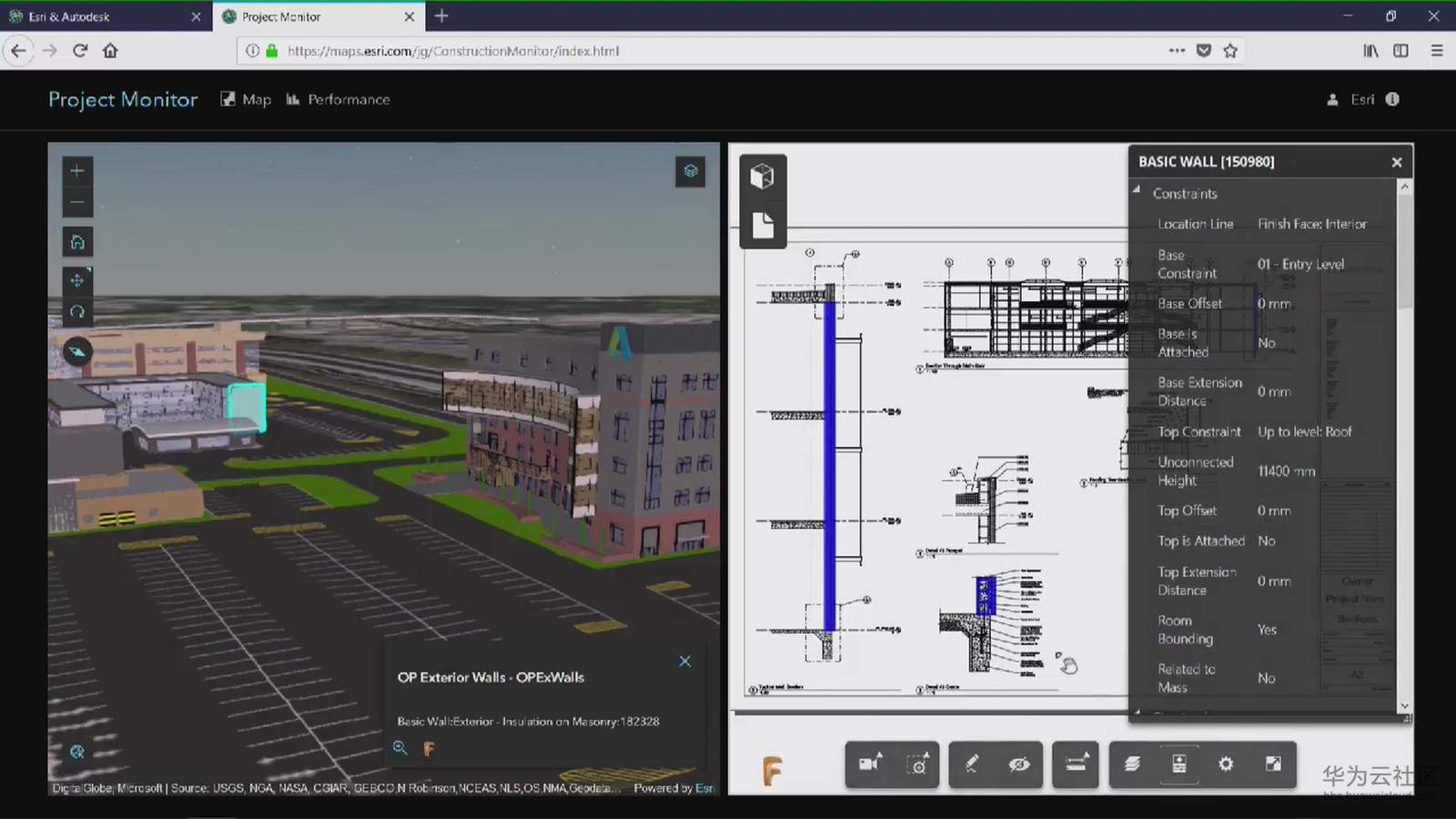The height and width of the screenshot is (819, 1456).
Task: Toggle the properties panel button
Action: 1179,763
